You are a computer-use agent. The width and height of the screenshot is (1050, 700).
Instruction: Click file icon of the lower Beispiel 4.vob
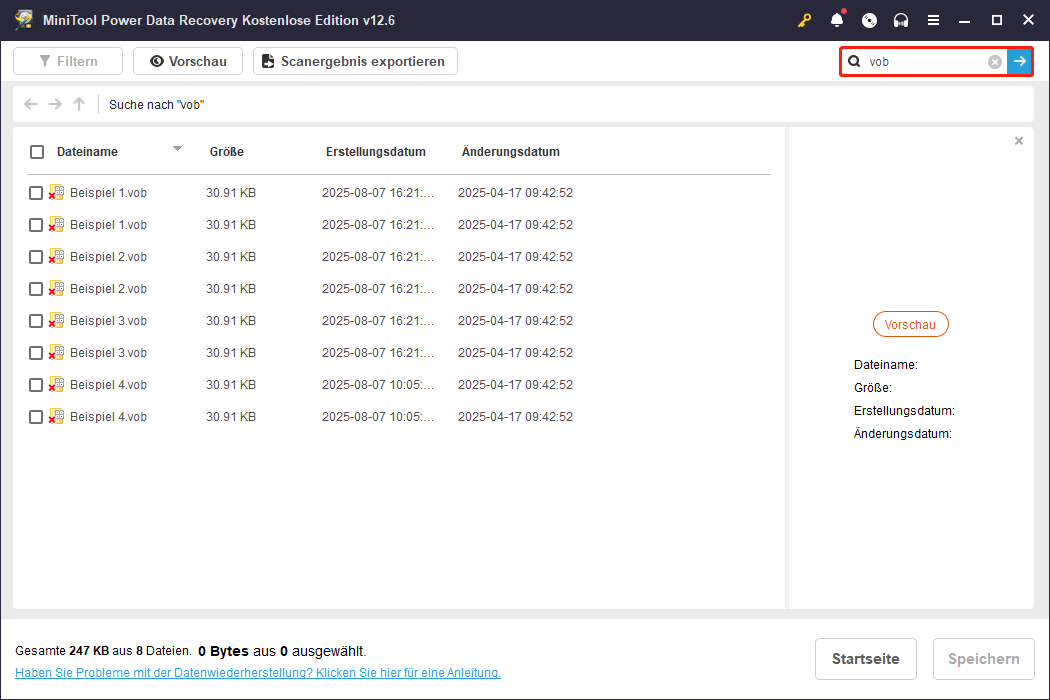[x=56, y=417]
